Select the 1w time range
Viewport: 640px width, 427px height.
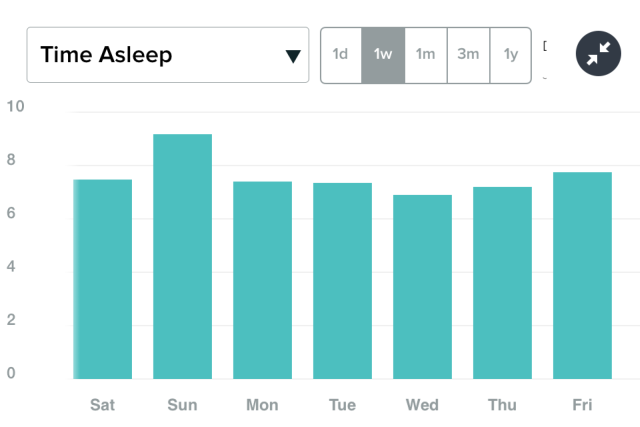coord(383,55)
